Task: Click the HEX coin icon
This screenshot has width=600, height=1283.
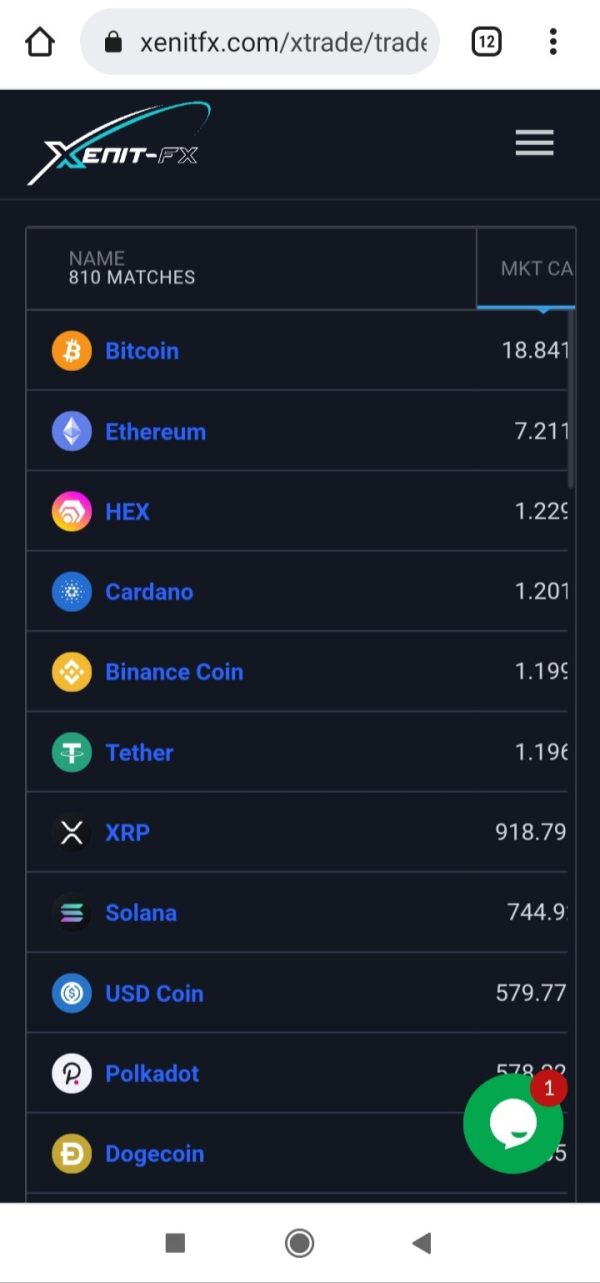Action: point(72,512)
